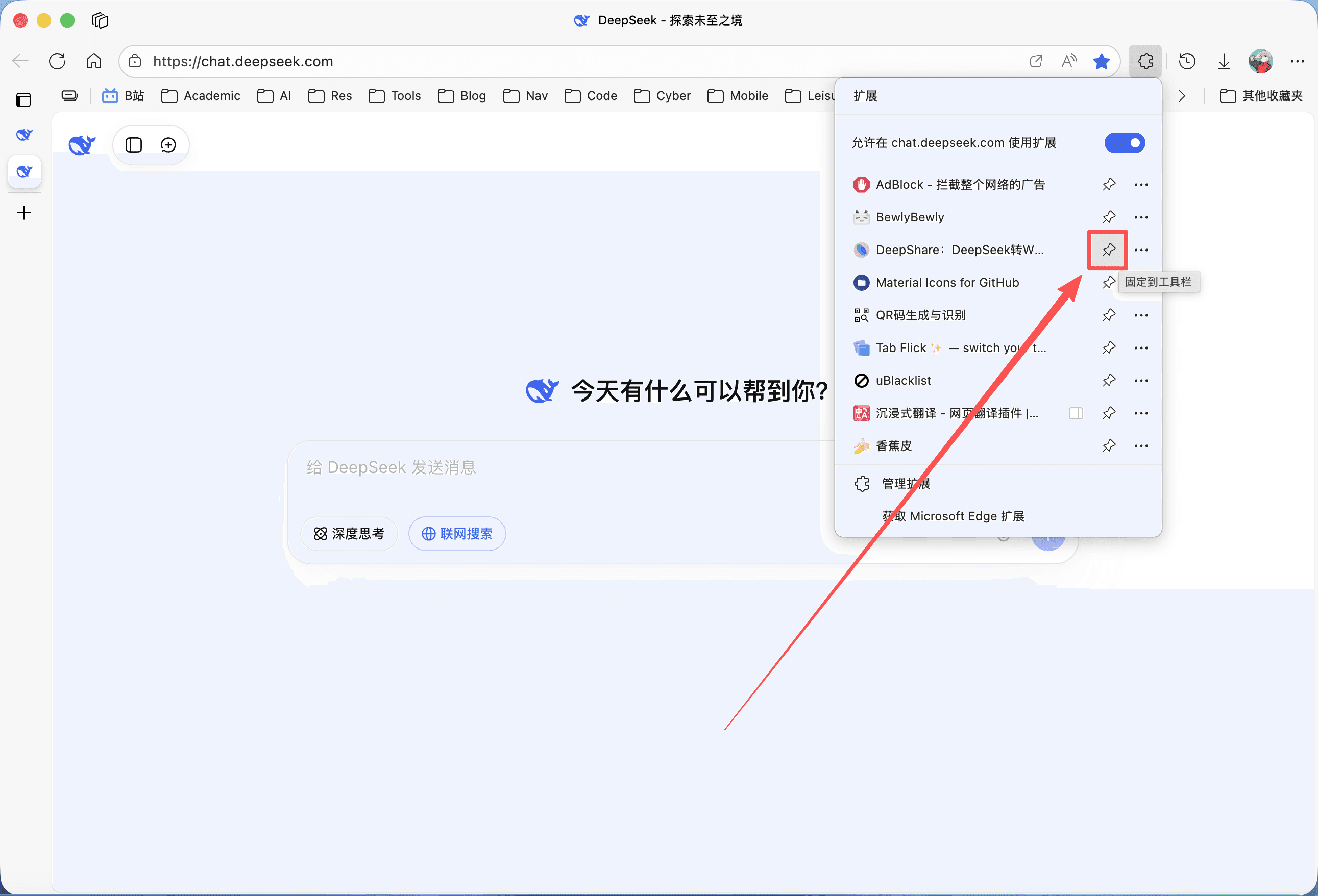This screenshot has width=1318, height=896.
Task: Open 其他收藏夹 other favorites folder
Action: (1261, 96)
